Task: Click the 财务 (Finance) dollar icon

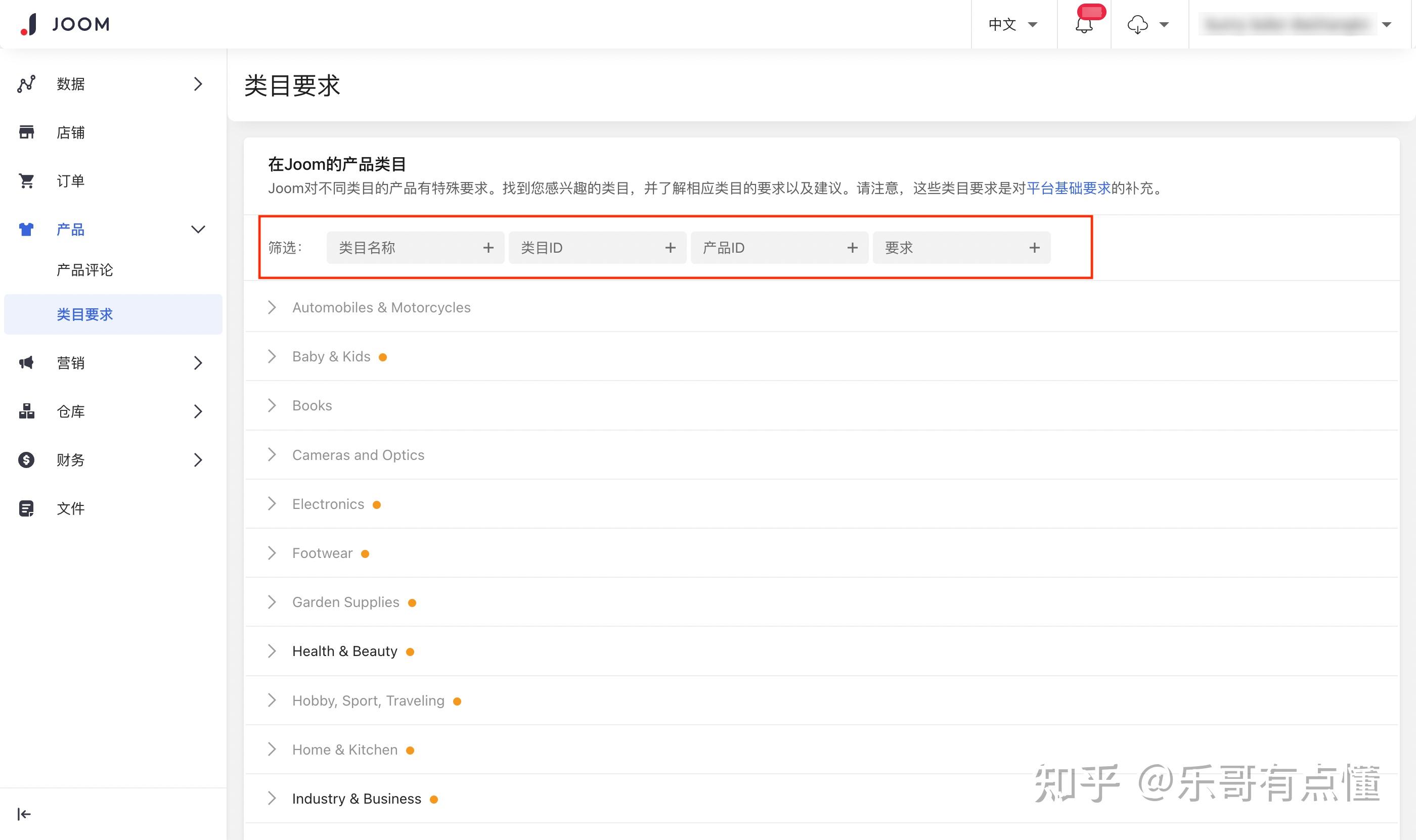Action: pos(26,459)
